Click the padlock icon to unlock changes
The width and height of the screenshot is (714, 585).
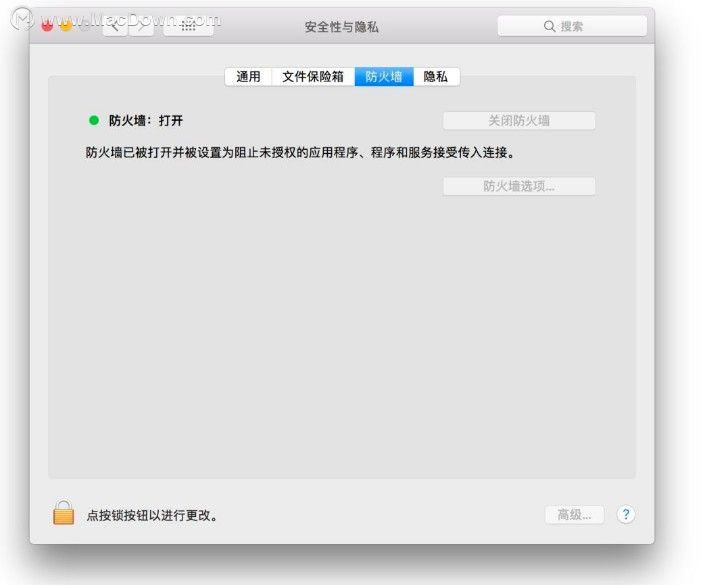(63, 513)
